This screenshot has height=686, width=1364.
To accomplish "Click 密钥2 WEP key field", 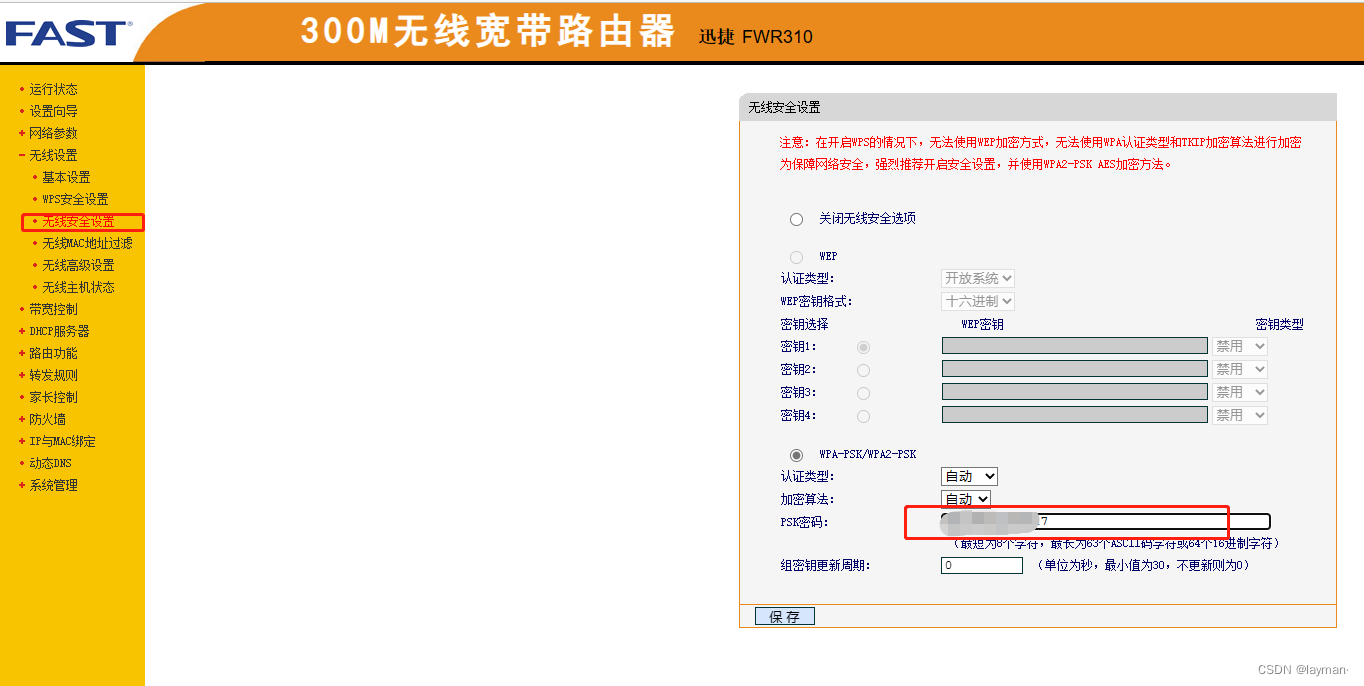I will point(1075,369).
